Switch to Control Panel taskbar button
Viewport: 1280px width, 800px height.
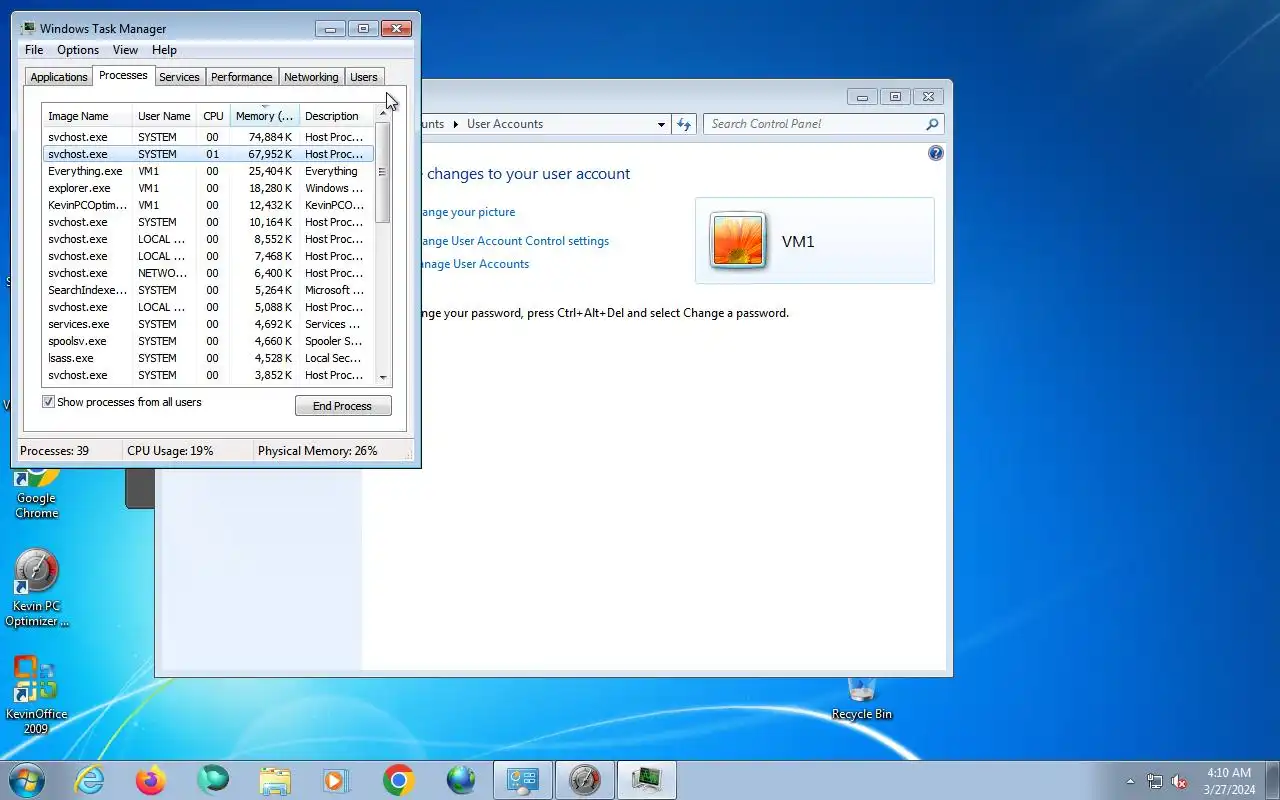(x=523, y=780)
